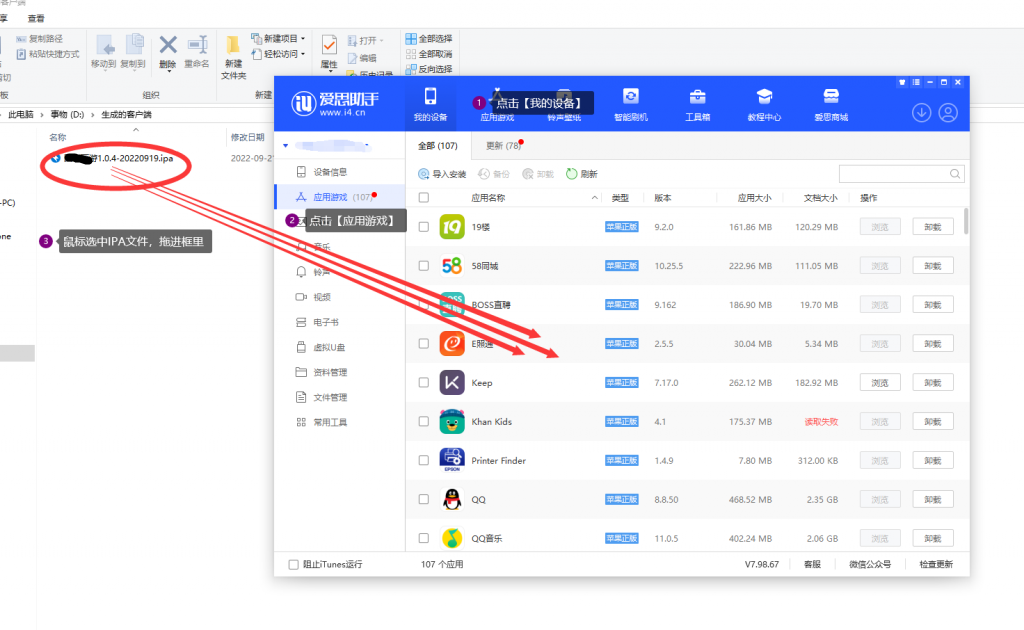Screen dimensions: 1024x630
Task: Click 全部选择 in Explorer ribbon
Action: pyautogui.click(x=429, y=39)
